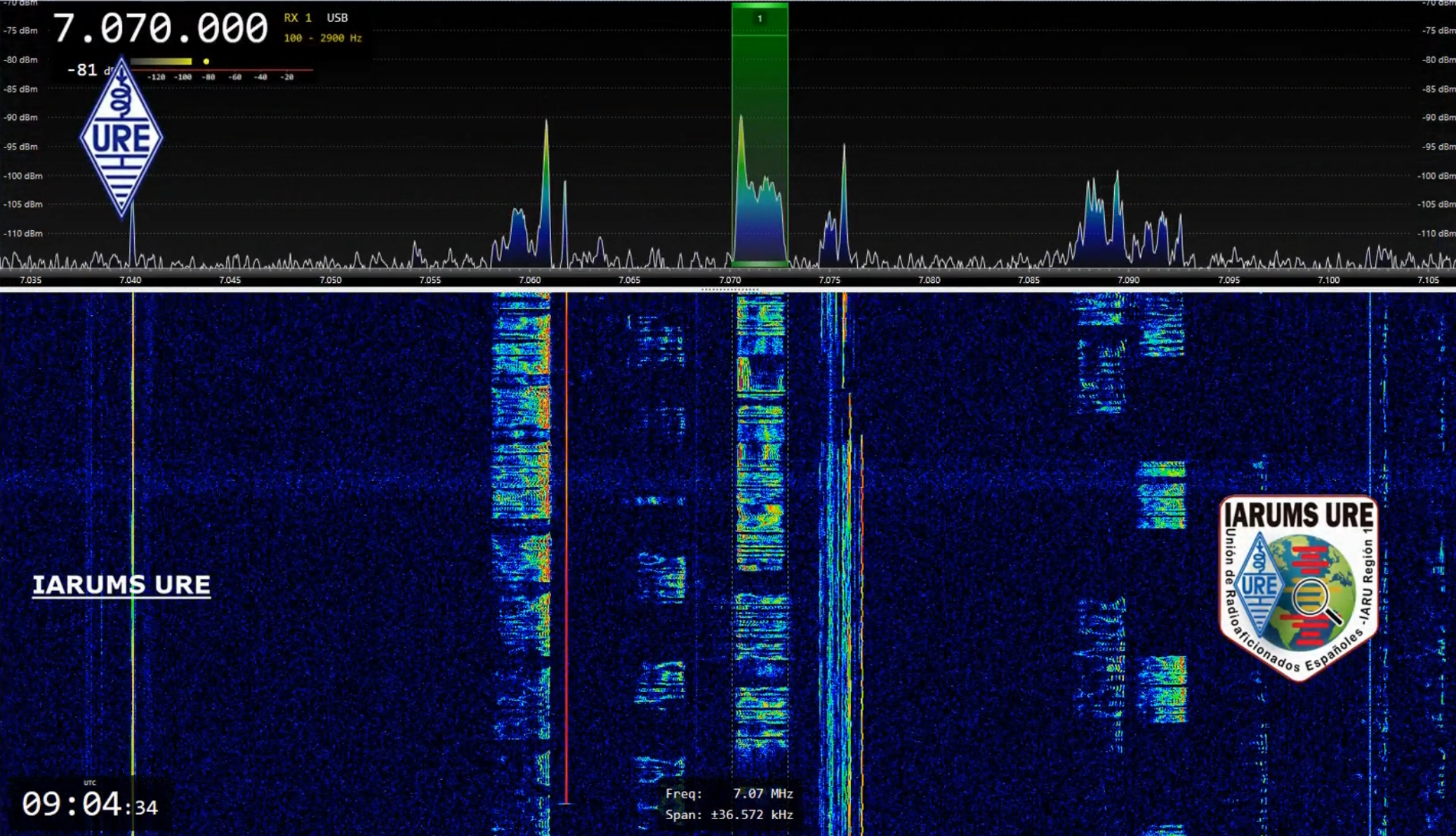Click the 7.070.000 frequency readout

160,29
